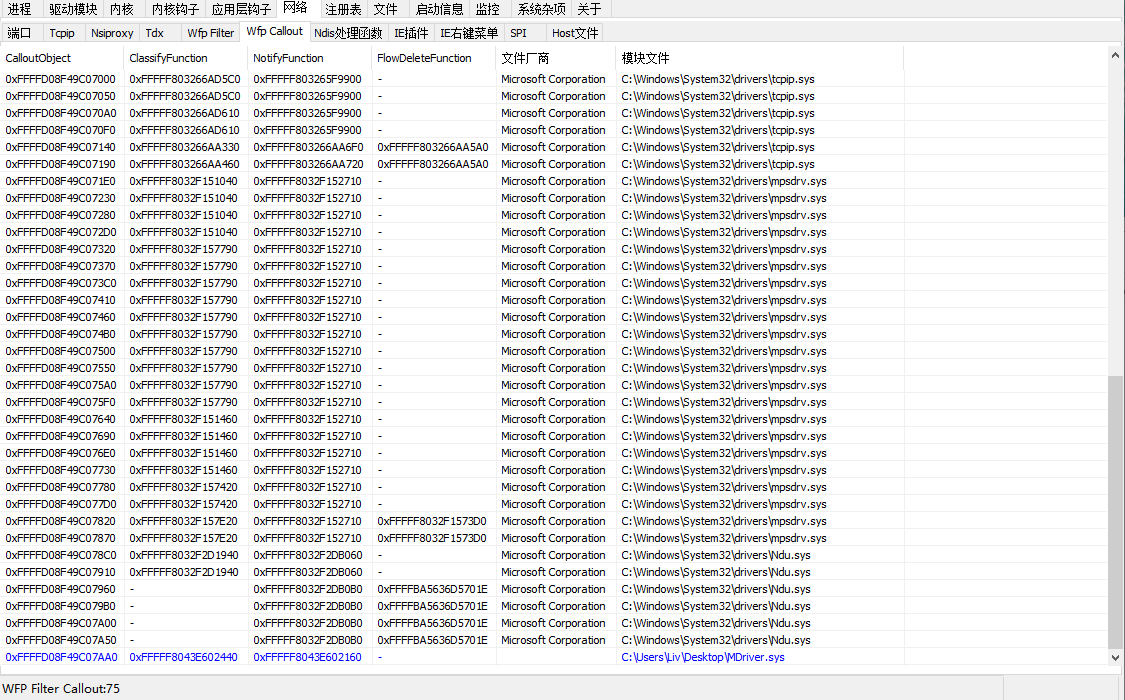Image resolution: width=1125 pixels, height=700 pixels.
Task: Select the Host文件 sub-tab
Action: (x=575, y=33)
